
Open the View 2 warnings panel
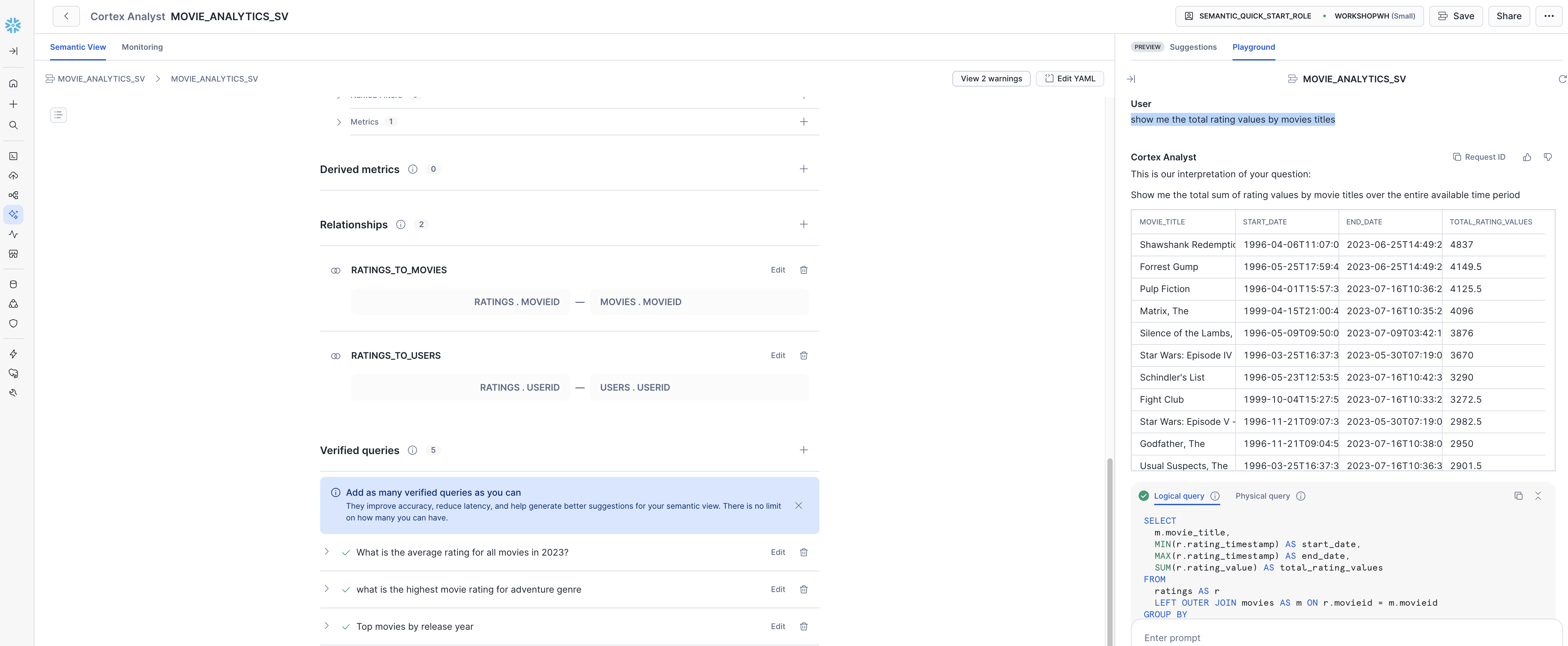[x=991, y=78]
